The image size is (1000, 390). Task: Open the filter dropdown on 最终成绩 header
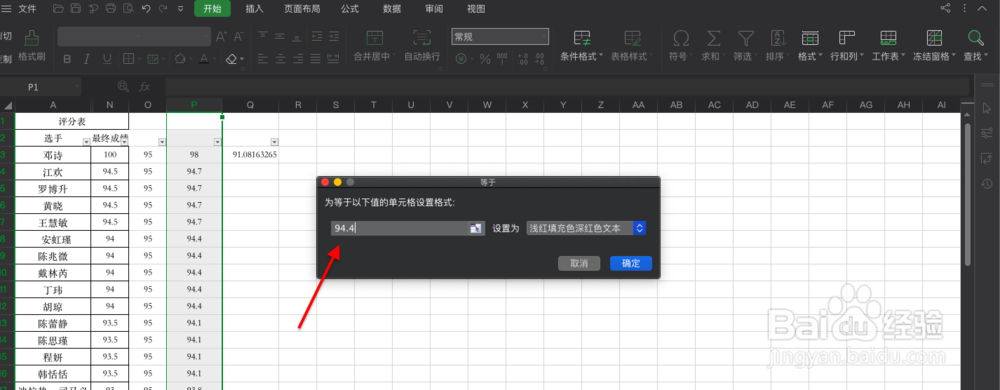click(x=124, y=142)
